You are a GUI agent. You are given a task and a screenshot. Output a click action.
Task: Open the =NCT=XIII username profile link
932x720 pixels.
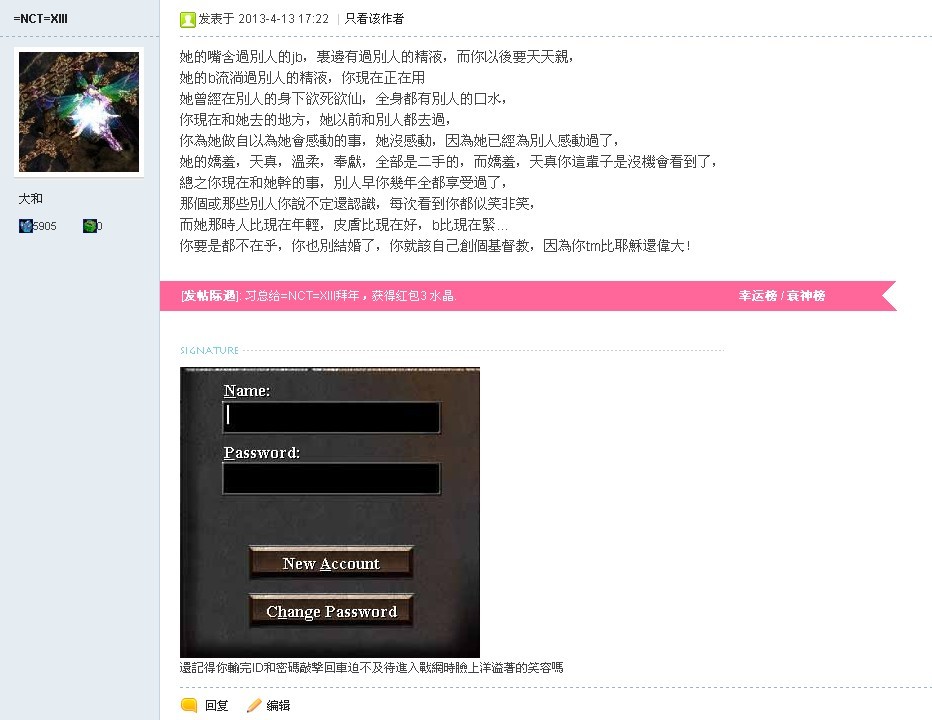click(x=40, y=18)
